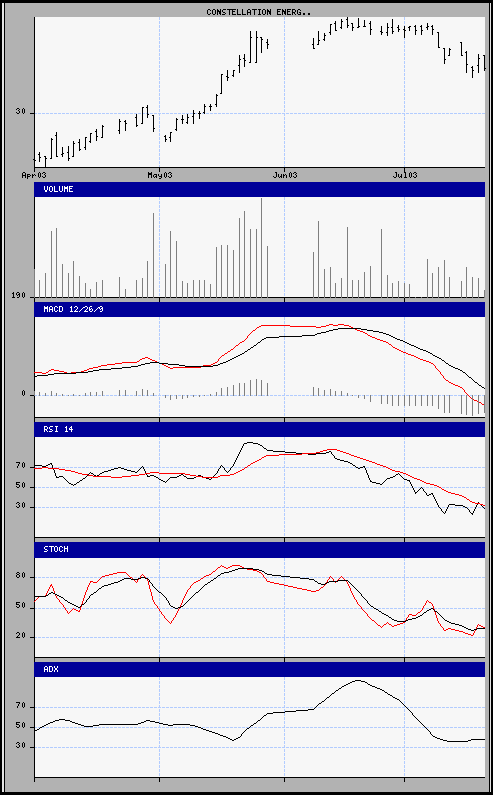Image resolution: width=493 pixels, height=795 pixels.
Task: Select the MACD 12/26/9 panel header
Action: click(260, 309)
